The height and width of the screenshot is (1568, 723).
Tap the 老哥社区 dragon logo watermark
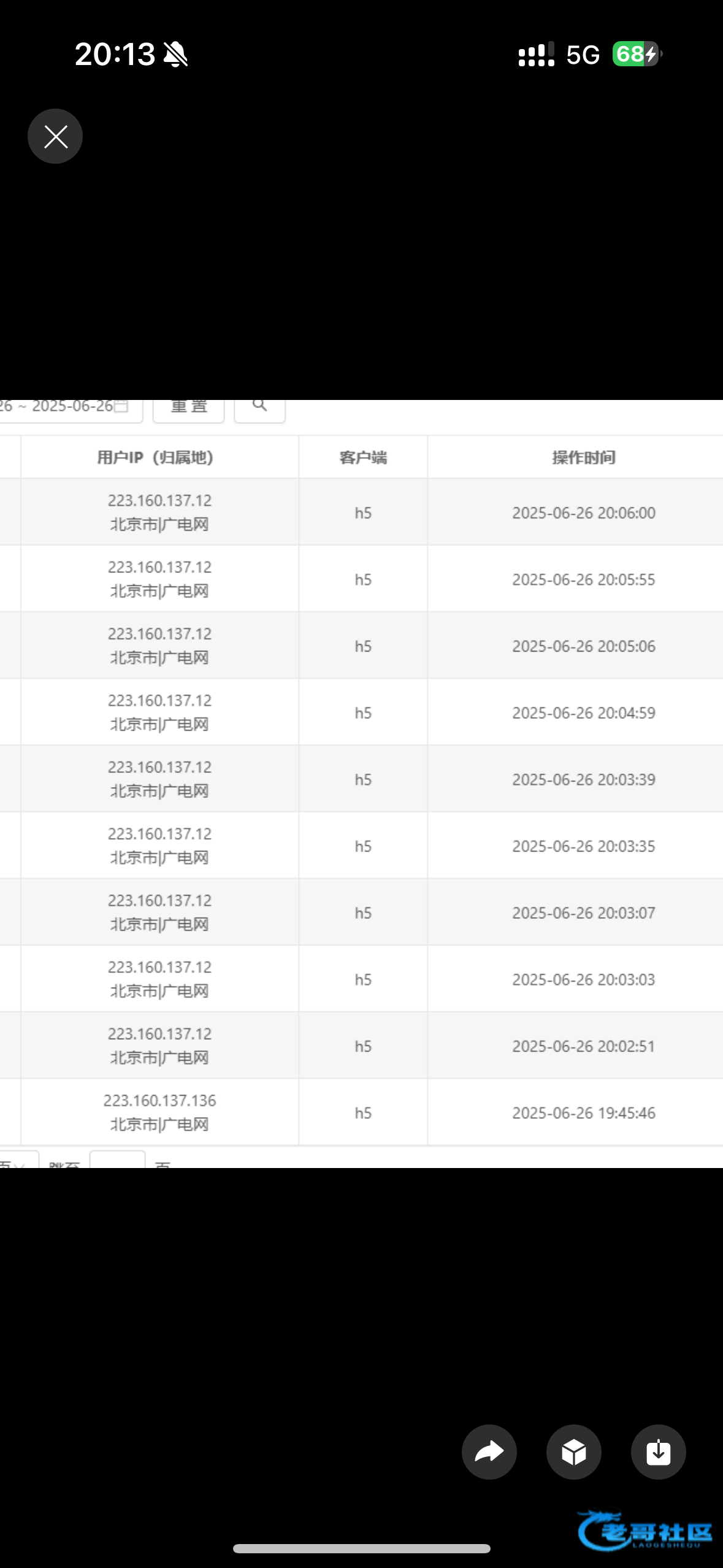pyautogui.click(x=645, y=1531)
